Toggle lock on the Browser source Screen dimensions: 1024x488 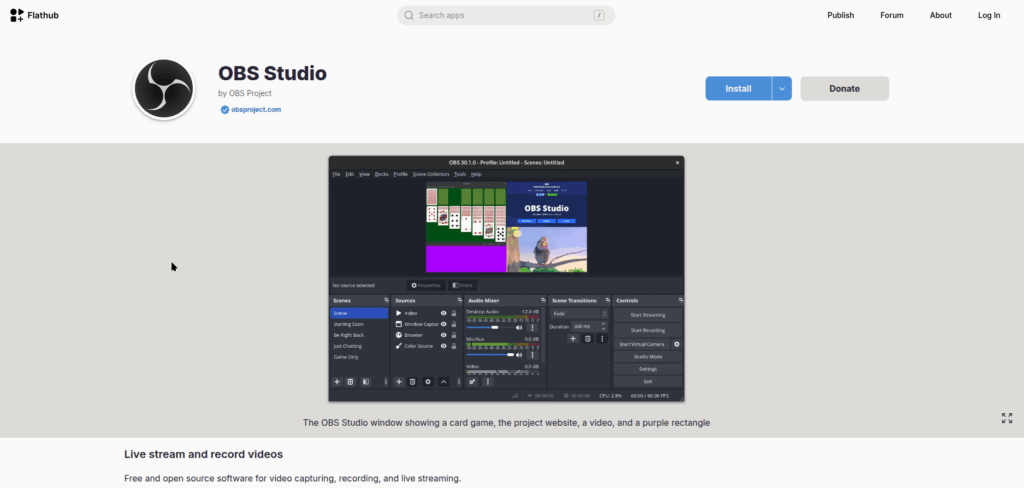(454, 335)
